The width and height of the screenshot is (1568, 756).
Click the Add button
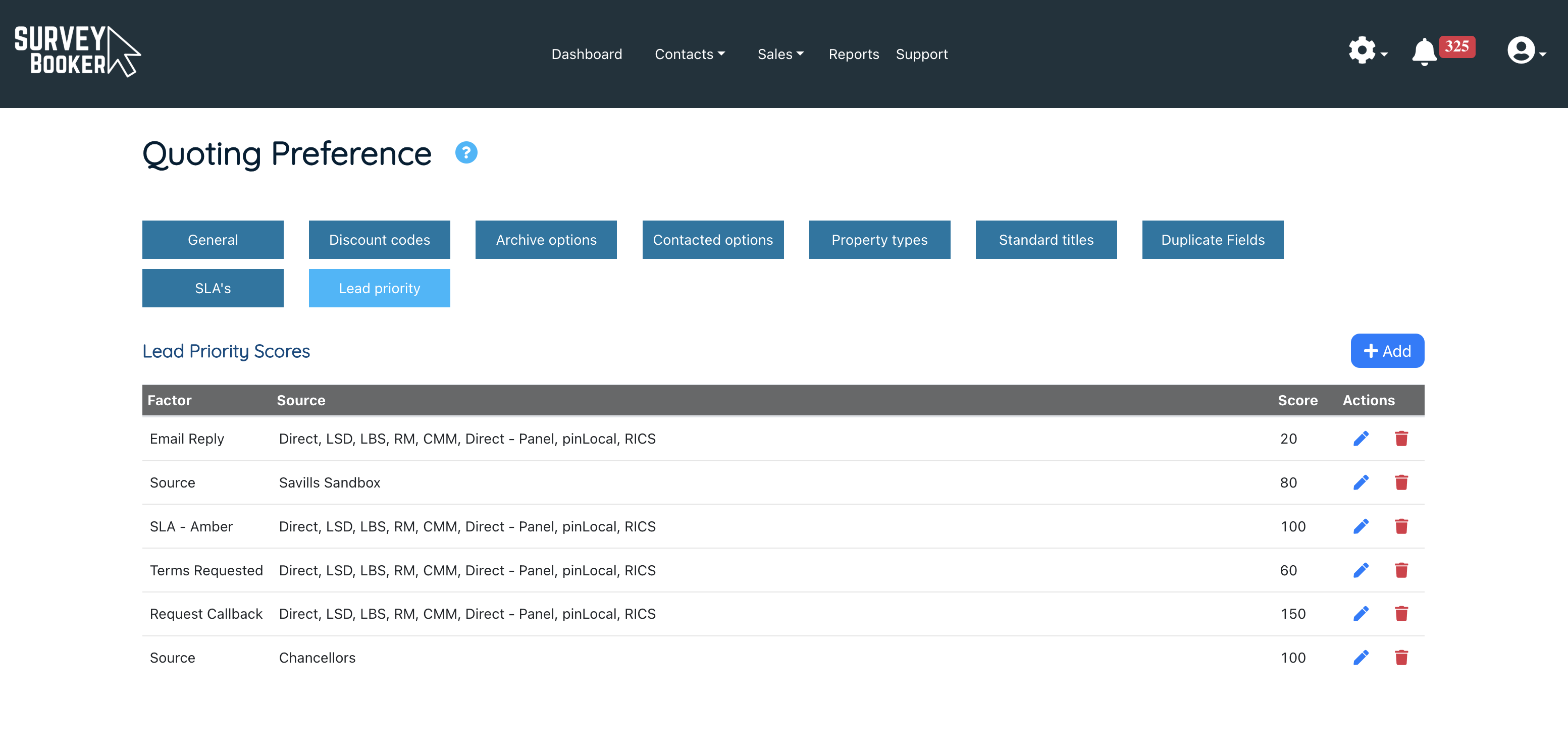[x=1387, y=351]
